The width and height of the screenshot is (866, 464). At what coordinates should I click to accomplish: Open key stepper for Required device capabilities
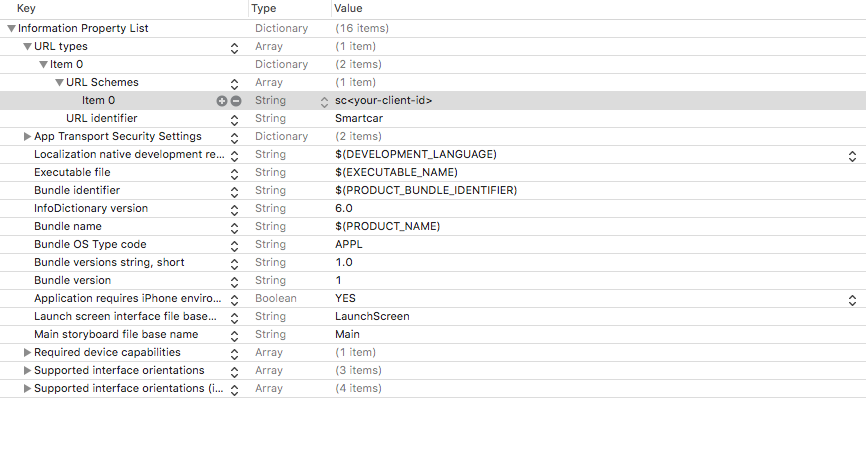point(234,354)
